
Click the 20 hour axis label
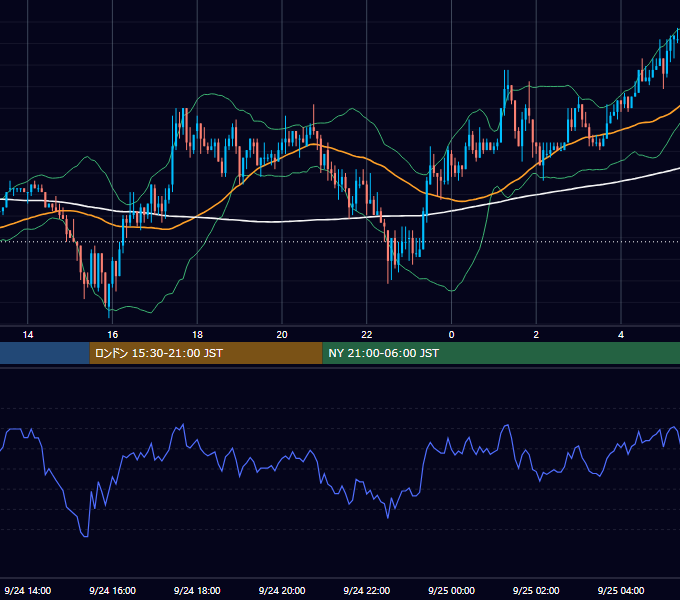coord(282,335)
